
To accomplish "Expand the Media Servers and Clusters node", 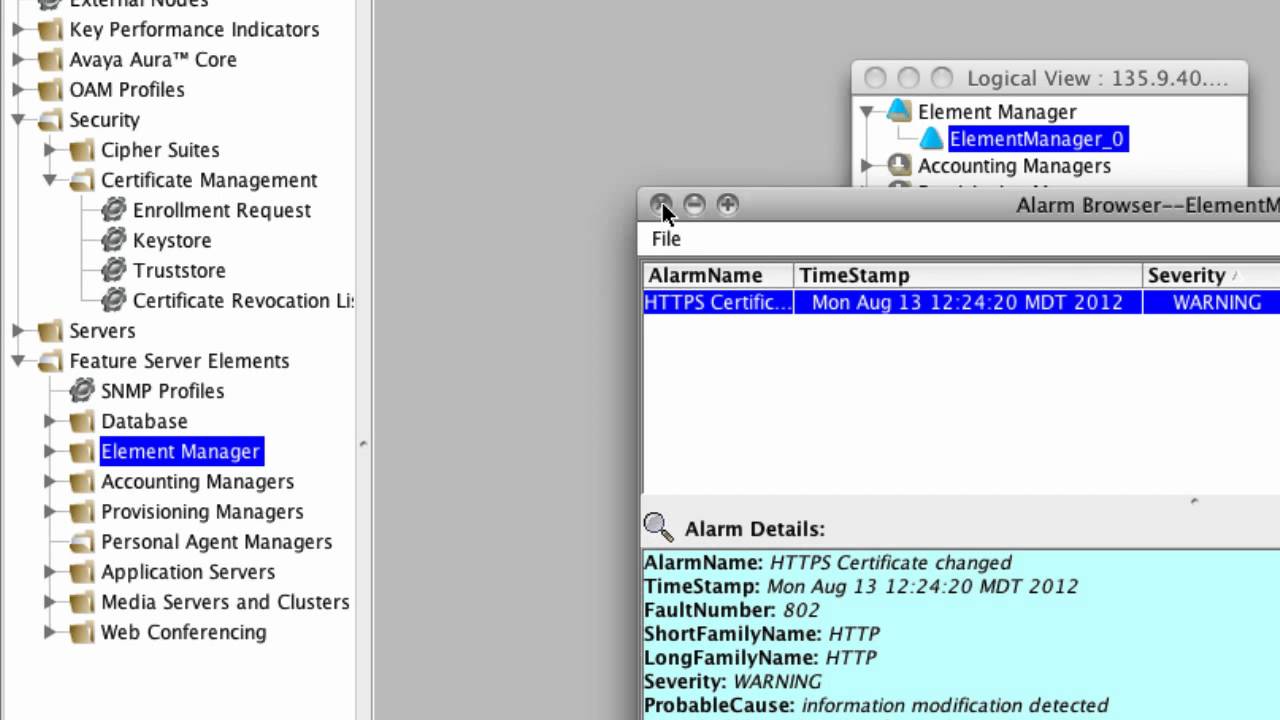I will click(50, 602).
